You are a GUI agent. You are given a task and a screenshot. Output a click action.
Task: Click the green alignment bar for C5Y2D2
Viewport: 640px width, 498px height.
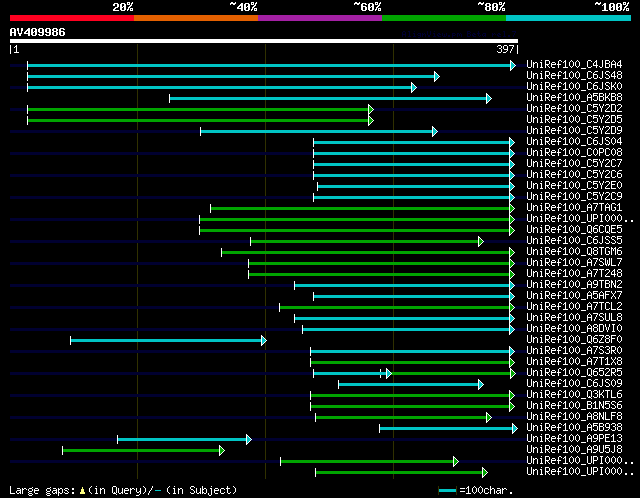coord(200,109)
